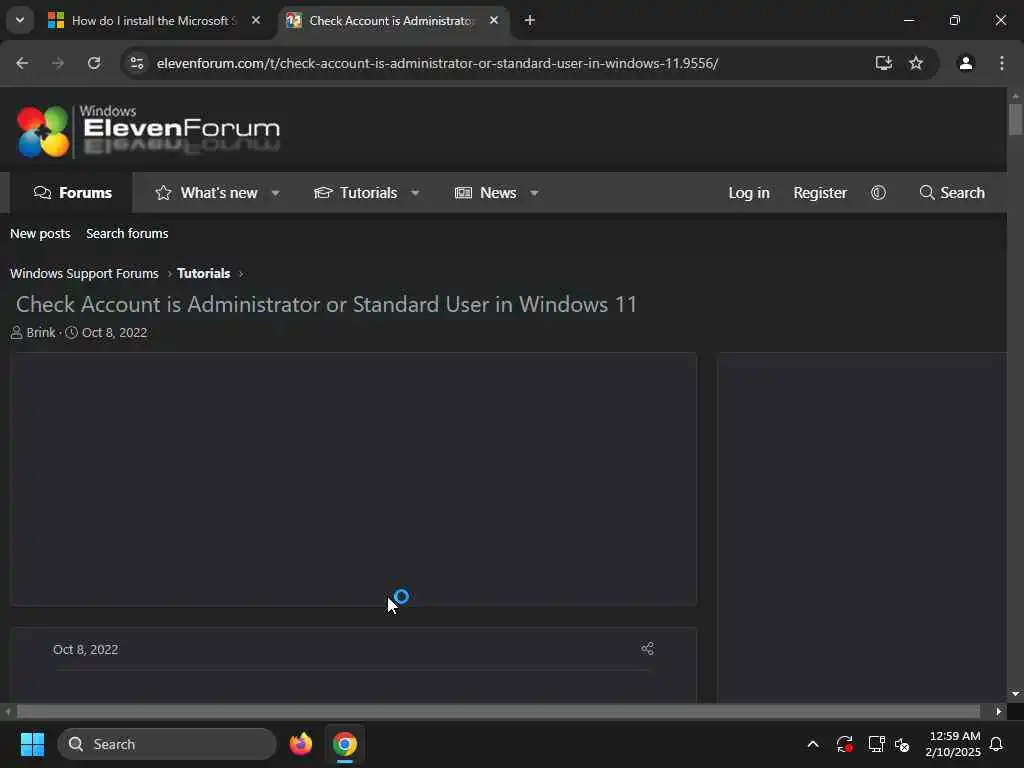The image size is (1024, 768).
Task: Expand the News dropdown arrow
Action: pos(534,193)
